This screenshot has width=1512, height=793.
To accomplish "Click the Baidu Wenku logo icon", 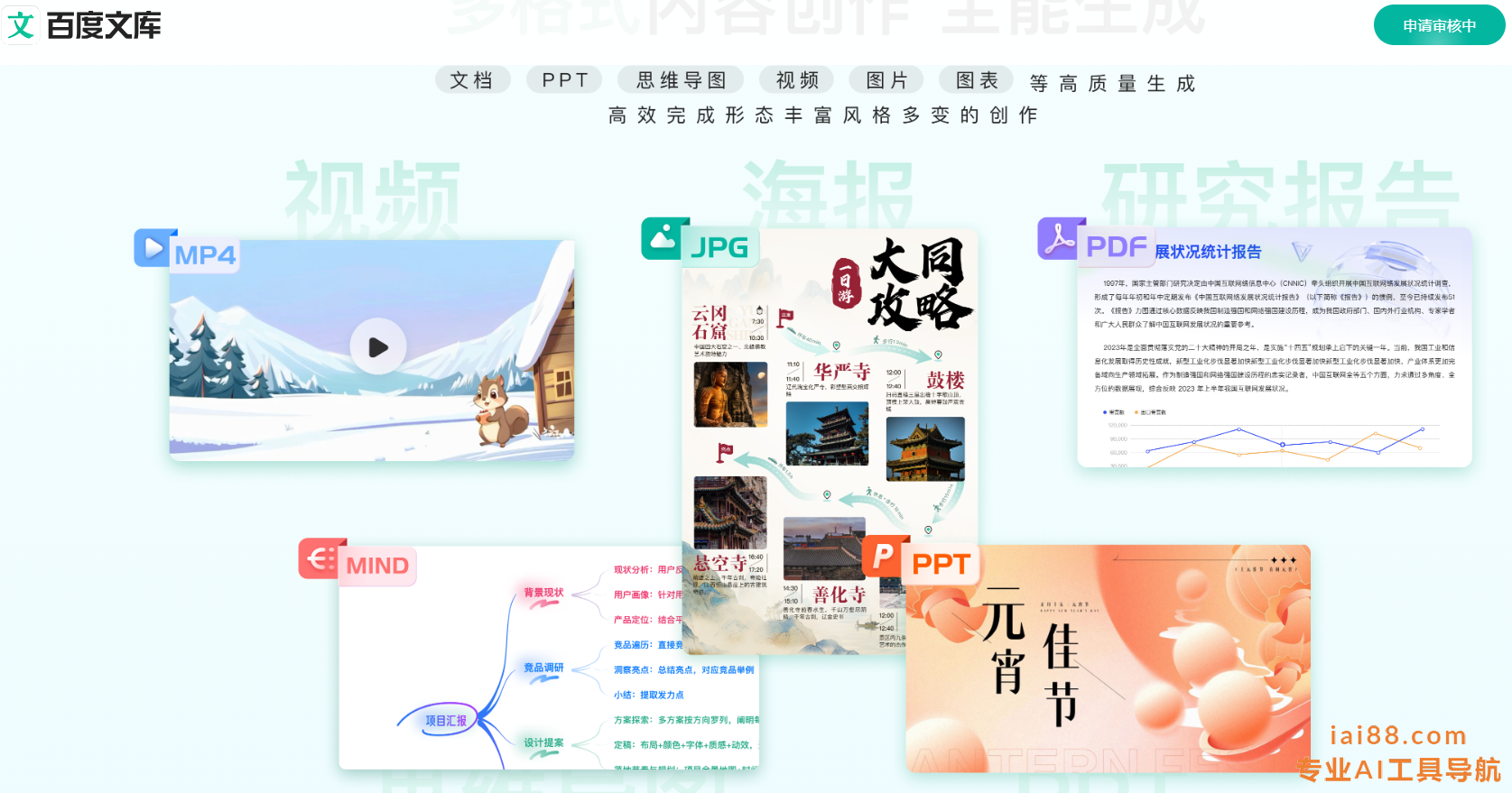I will point(21,25).
